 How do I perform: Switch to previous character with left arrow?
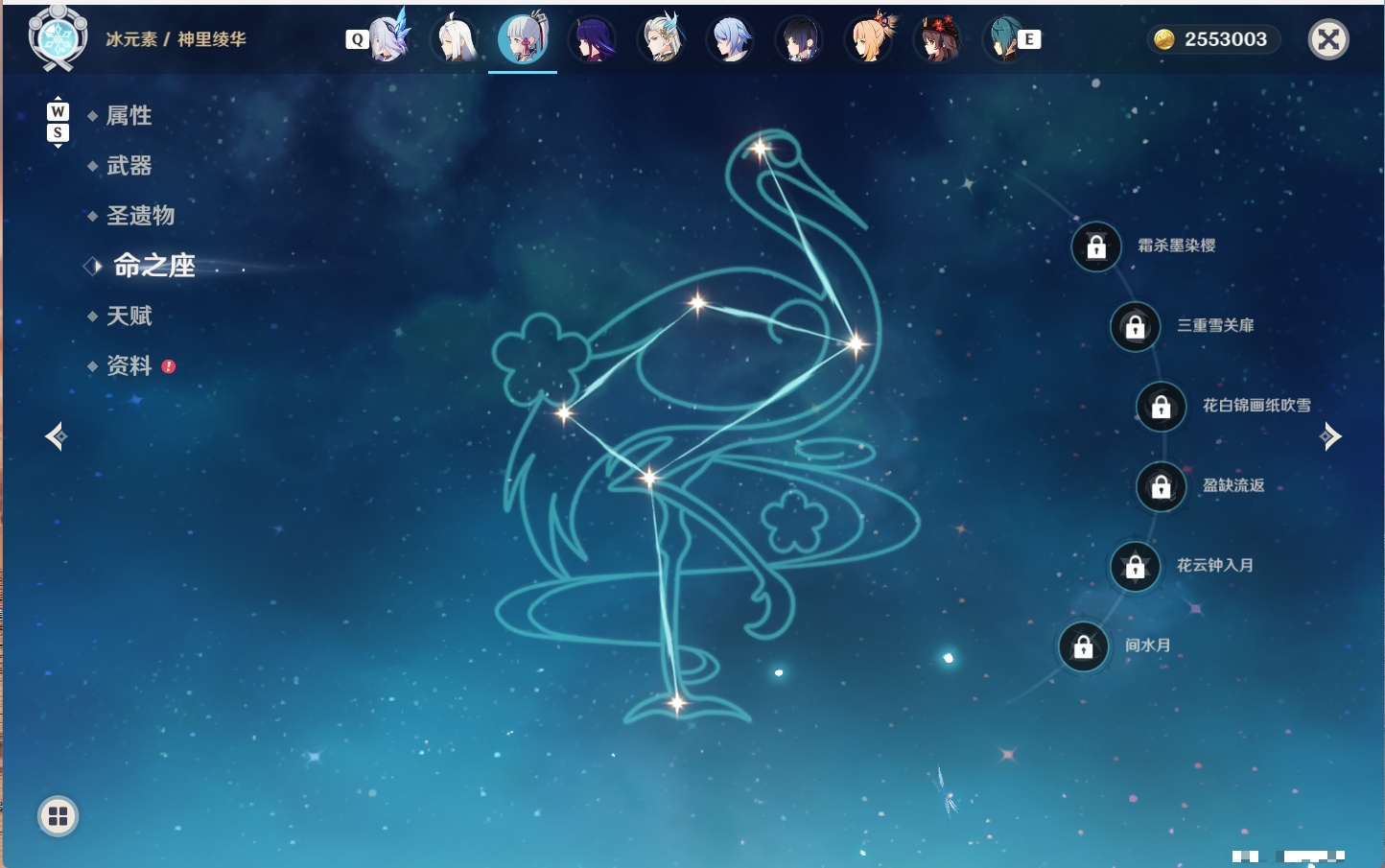coord(56,436)
